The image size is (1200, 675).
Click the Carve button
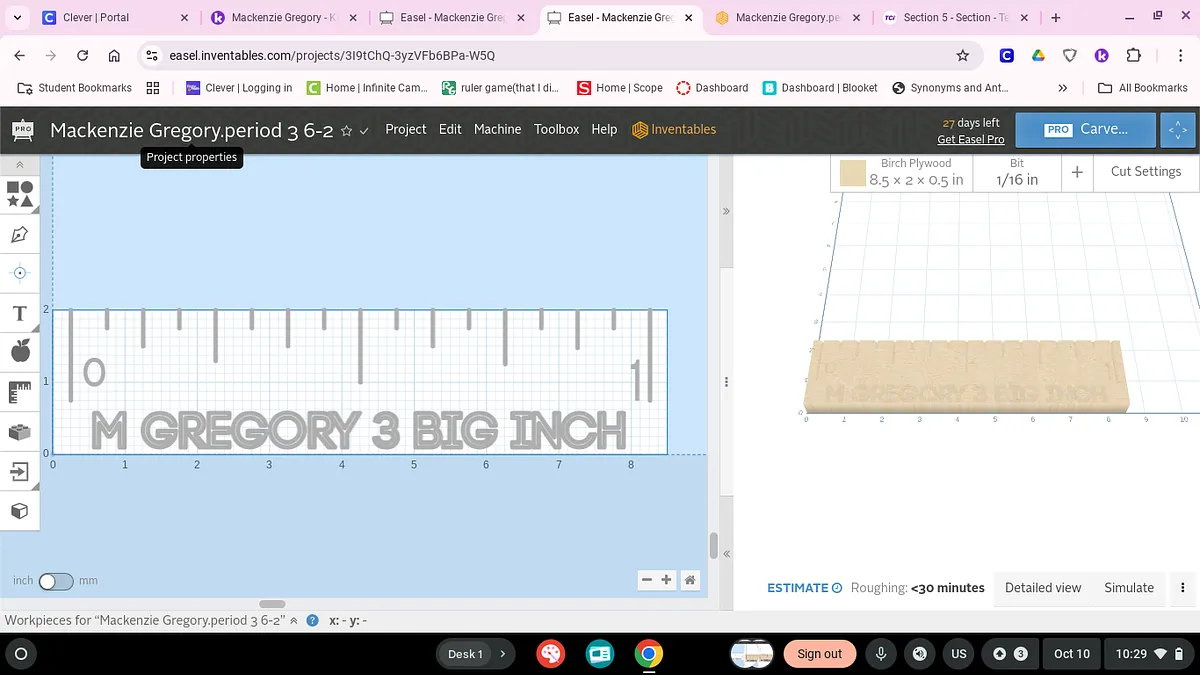tap(1086, 129)
